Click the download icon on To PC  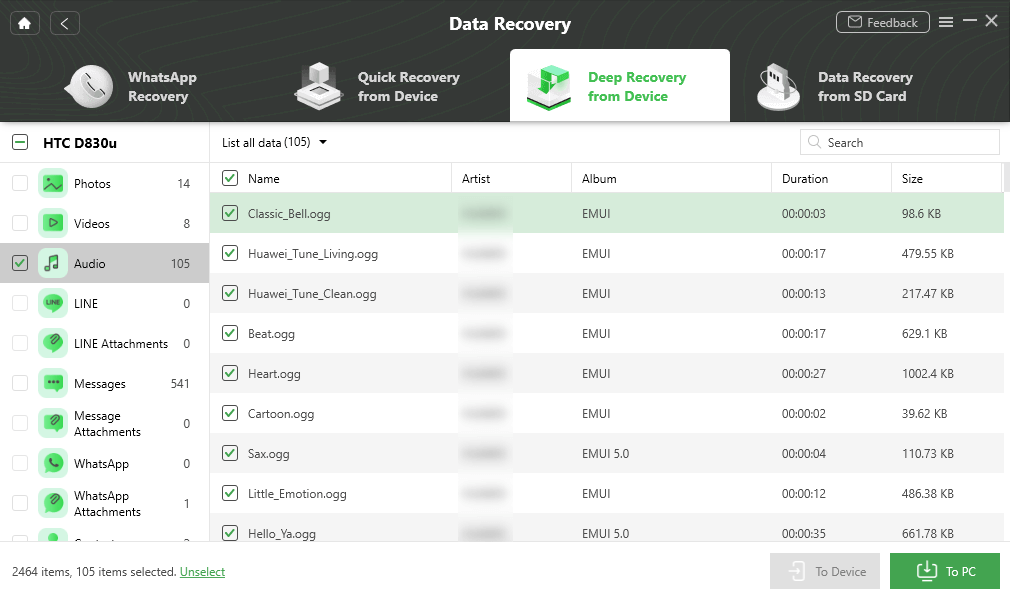[926, 571]
